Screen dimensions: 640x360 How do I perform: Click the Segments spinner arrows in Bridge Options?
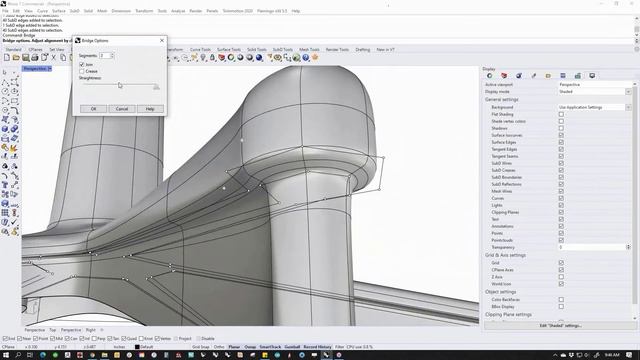pyautogui.click(x=112, y=56)
